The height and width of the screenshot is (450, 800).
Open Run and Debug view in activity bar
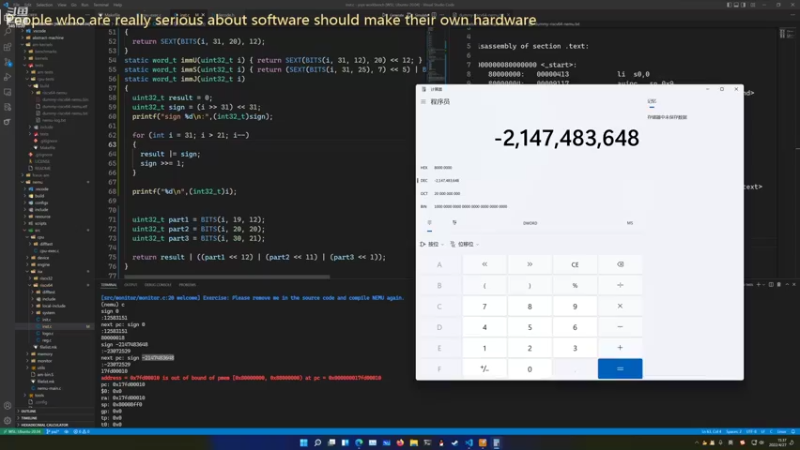(x=7, y=77)
